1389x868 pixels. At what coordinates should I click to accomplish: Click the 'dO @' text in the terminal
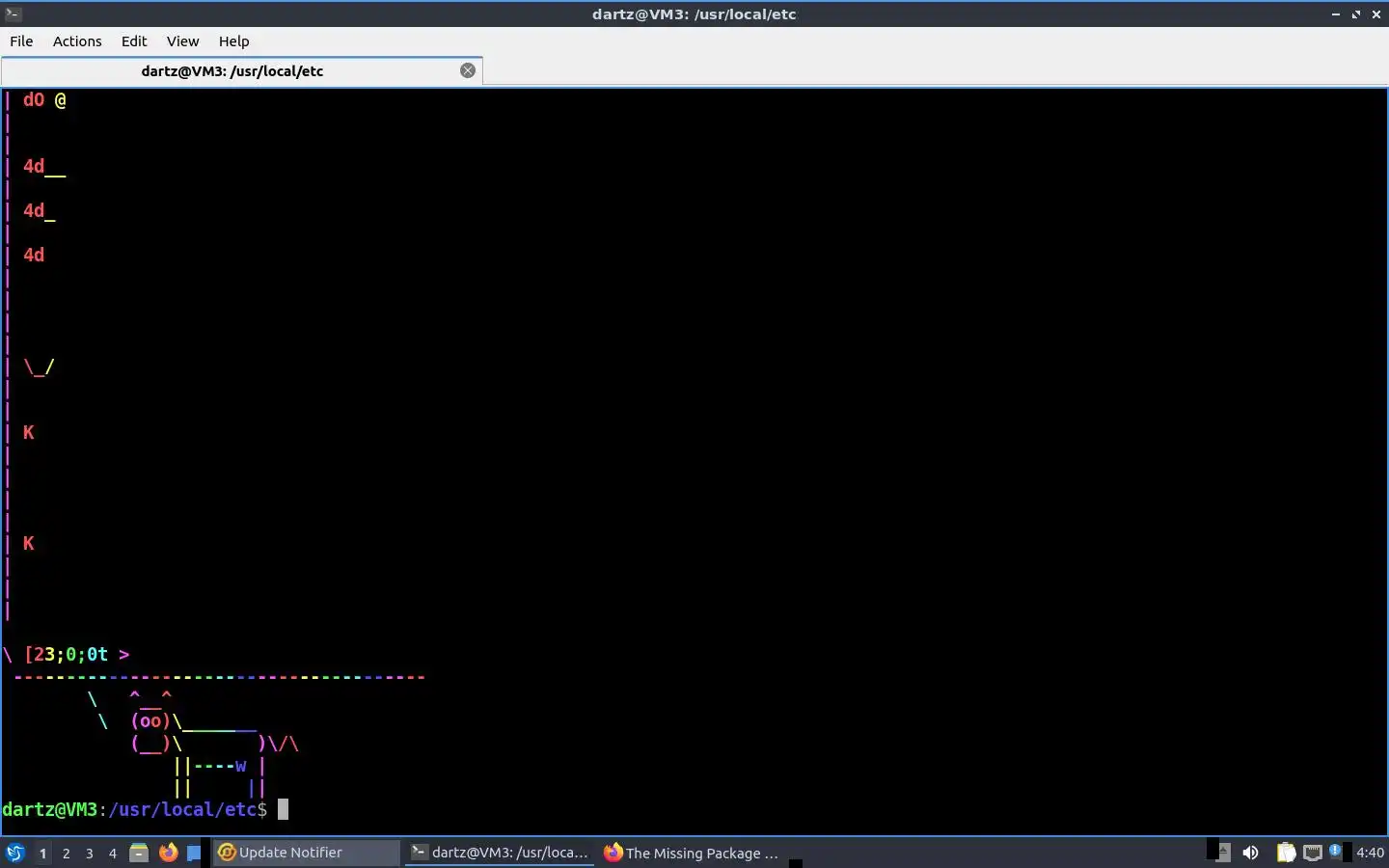coord(44,100)
